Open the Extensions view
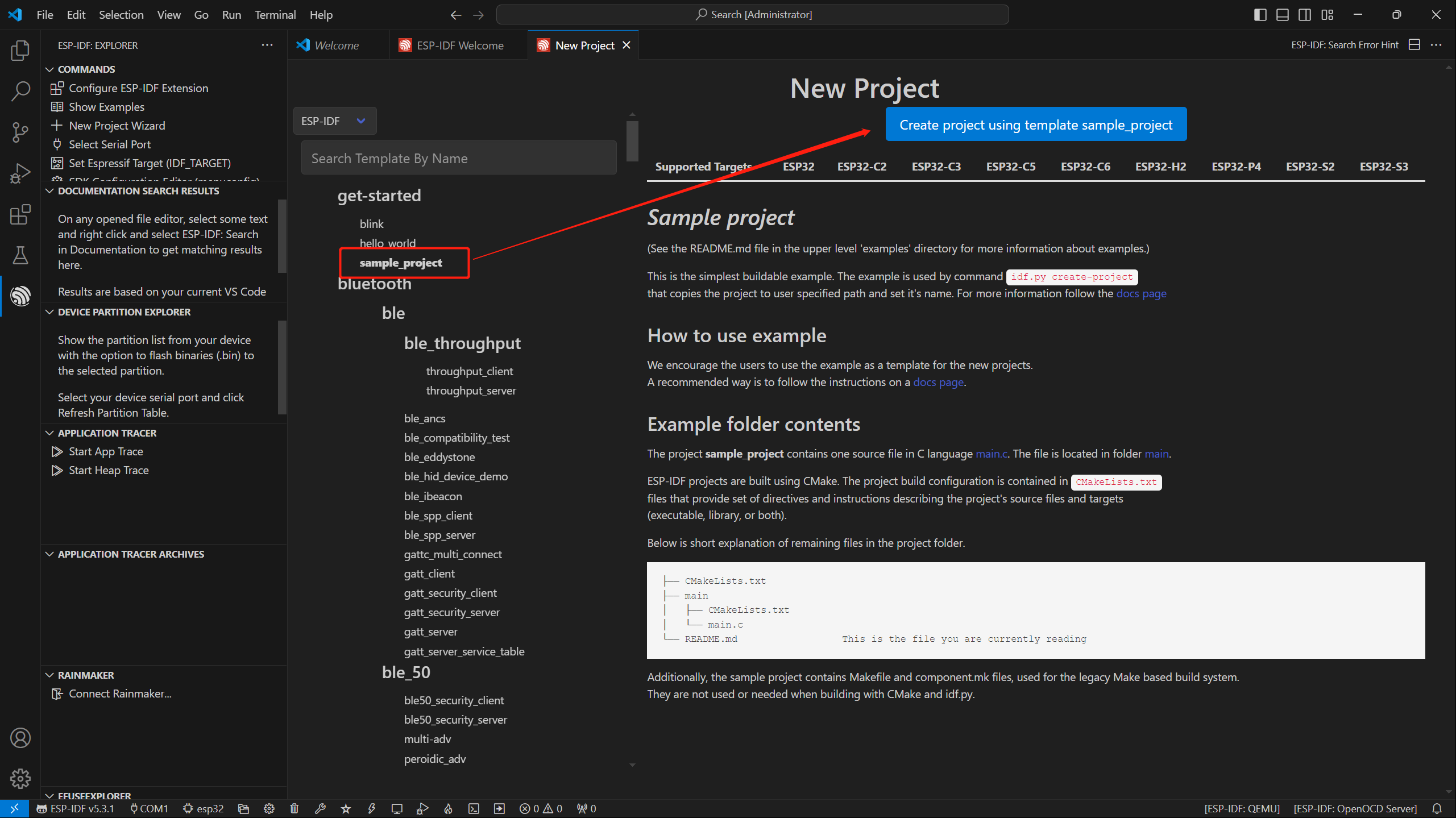 pyautogui.click(x=20, y=214)
